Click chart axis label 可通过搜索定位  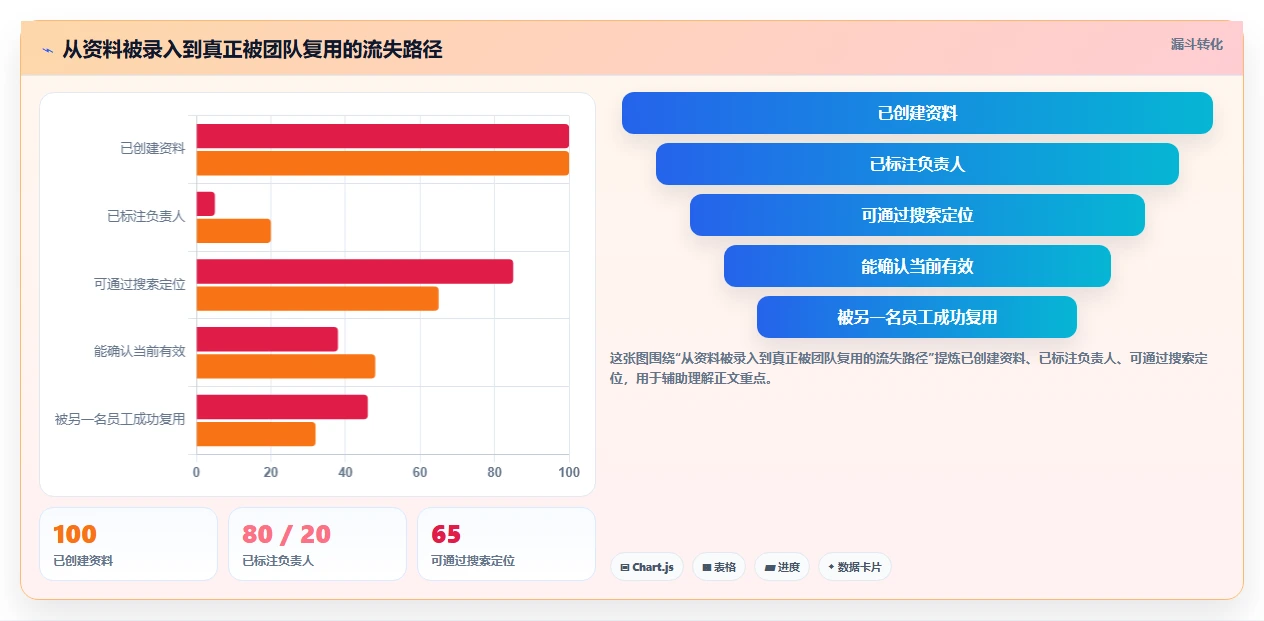point(140,284)
